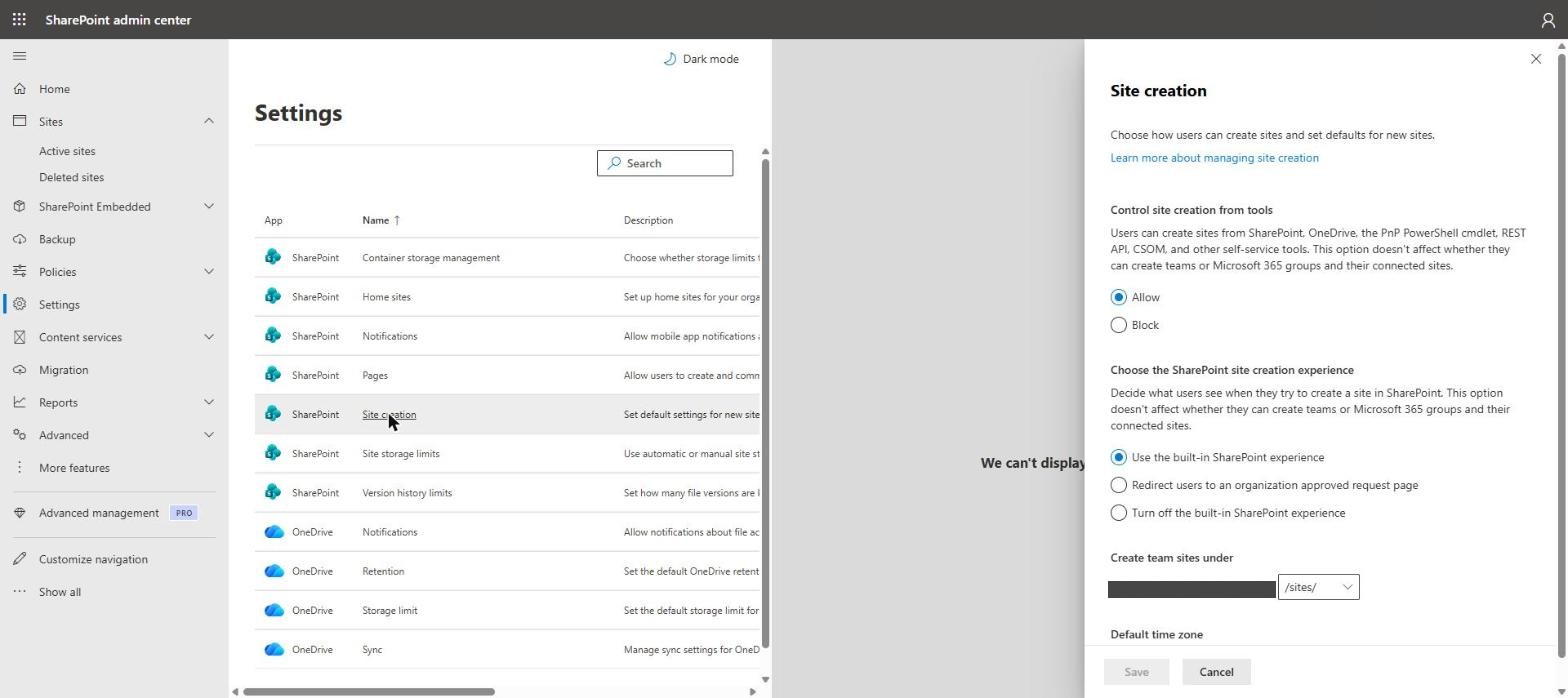Open the app launcher waffle icon
Screen dimensions: 1568x698
[19, 19]
